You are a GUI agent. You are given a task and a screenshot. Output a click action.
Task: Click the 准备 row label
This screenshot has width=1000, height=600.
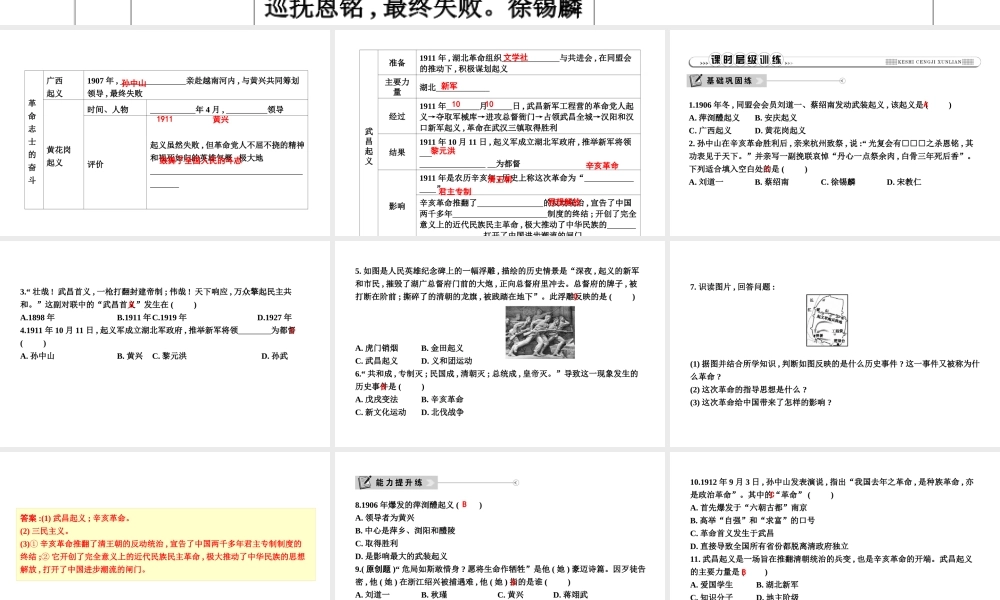(397, 62)
